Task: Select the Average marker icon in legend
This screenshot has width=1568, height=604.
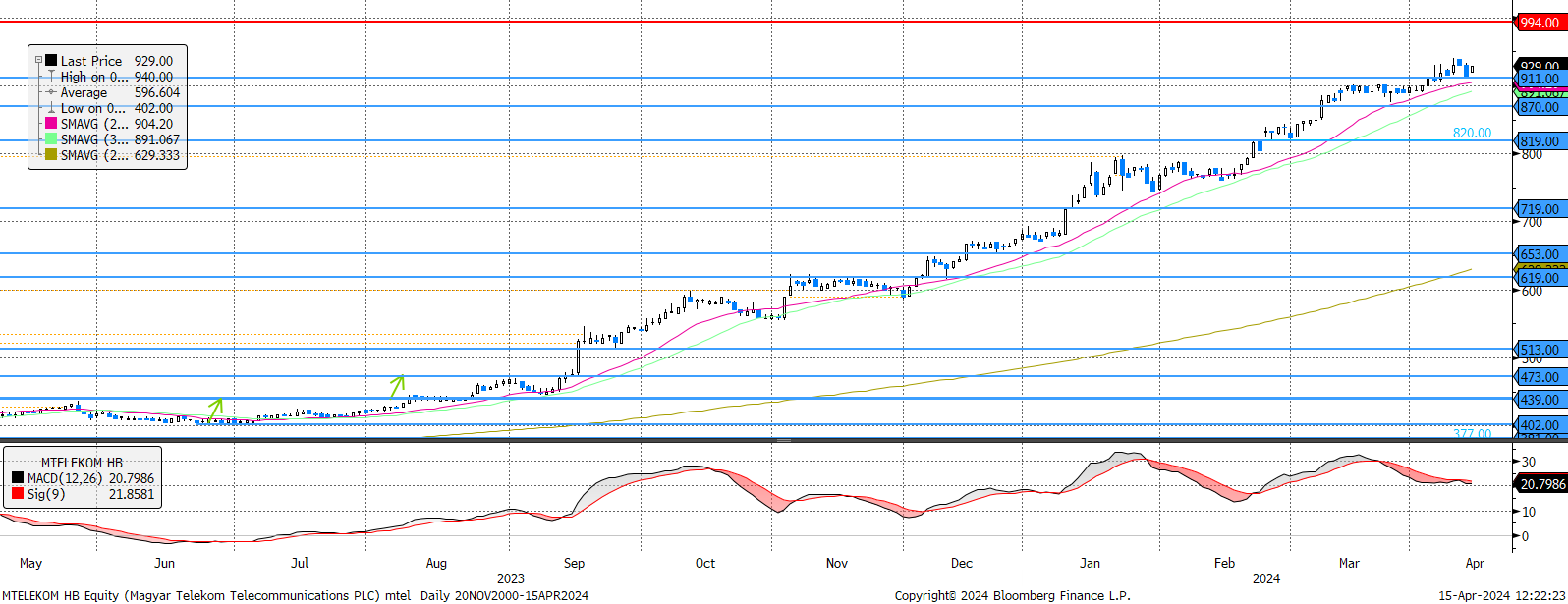Action: coord(51,92)
